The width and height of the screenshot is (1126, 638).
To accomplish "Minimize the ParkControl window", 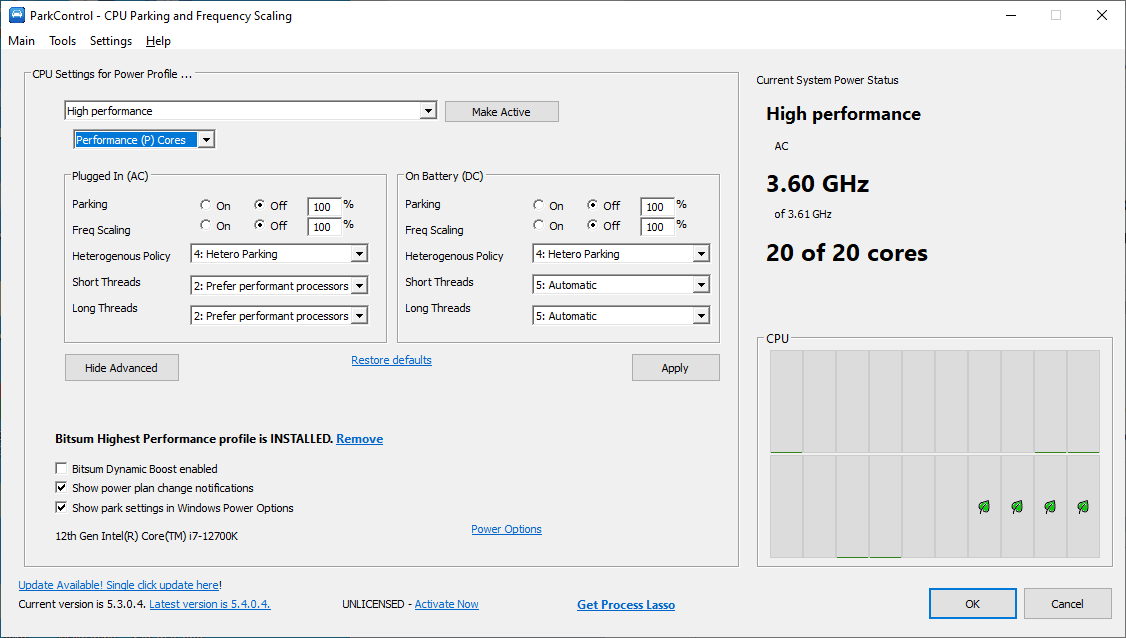I will (1010, 15).
